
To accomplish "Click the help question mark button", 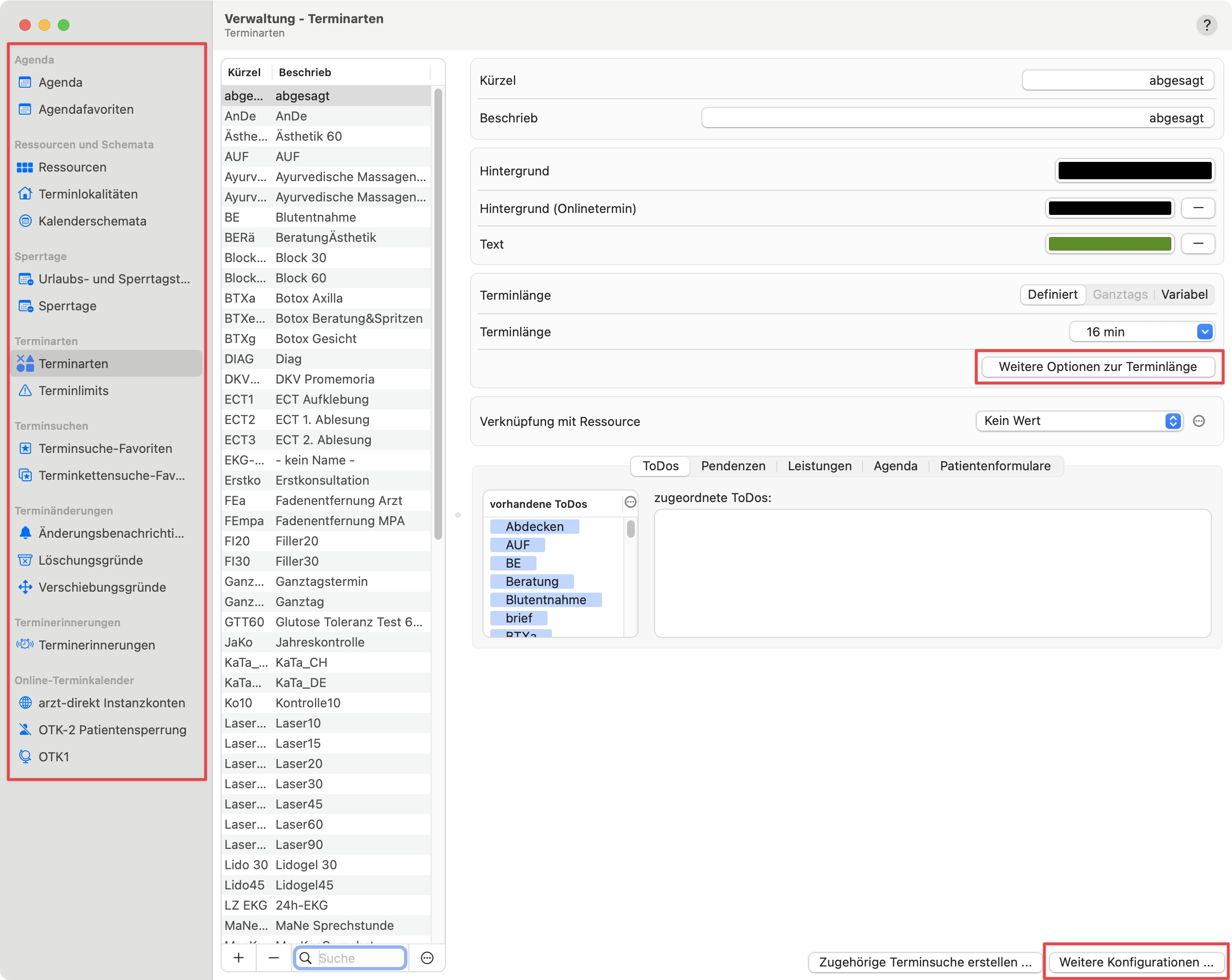I will [1206, 25].
